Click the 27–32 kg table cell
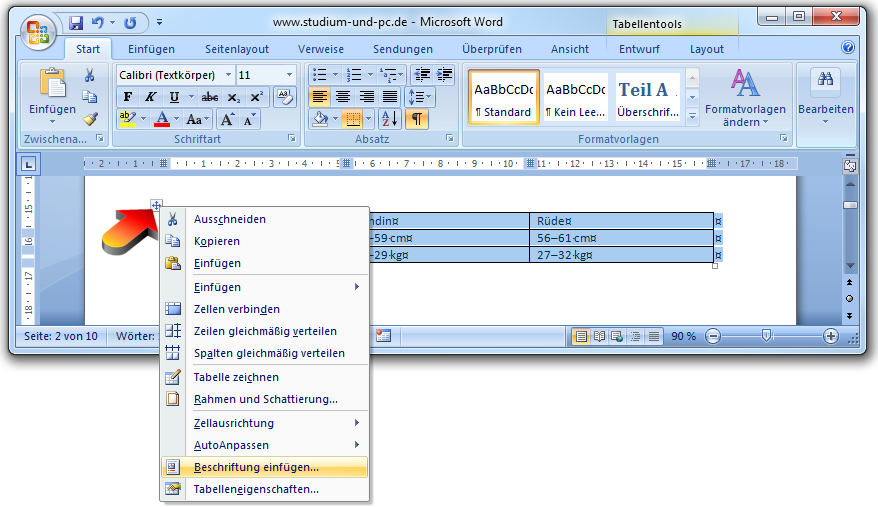 [621, 255]
